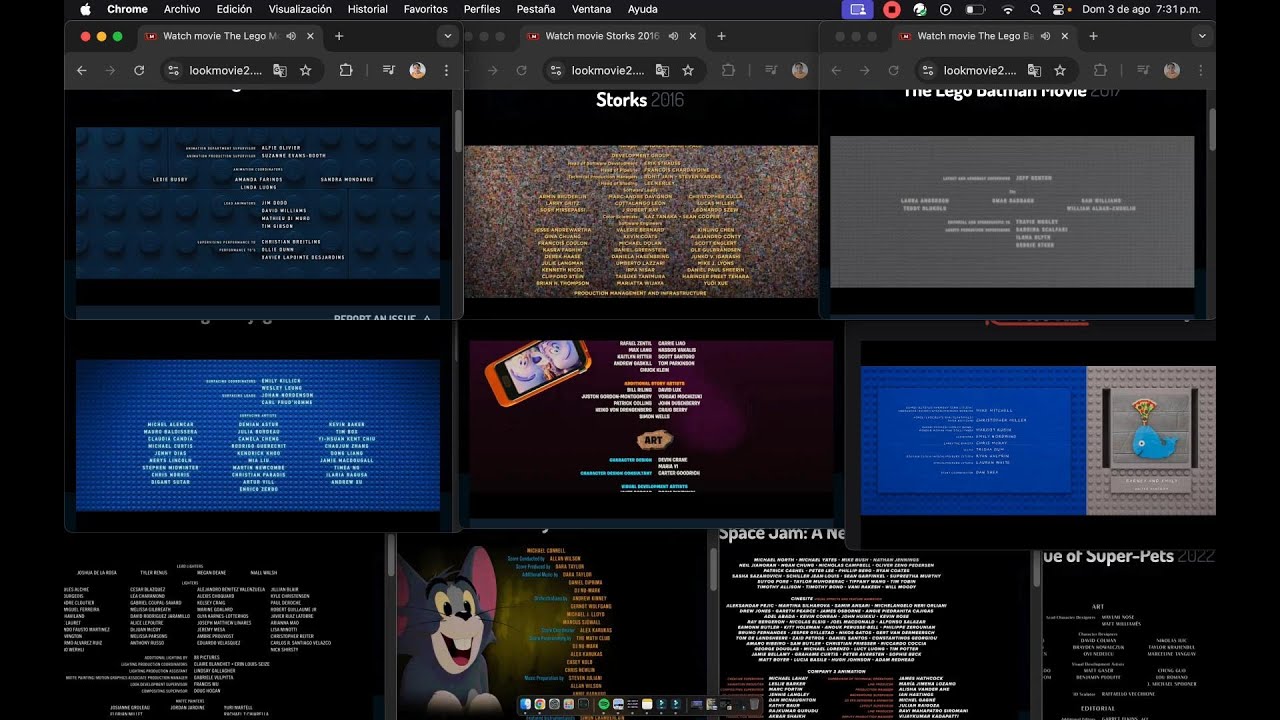
Task: Open the tab search dropdown in the Lego Batman window
Action: (x=1201, y=36)
